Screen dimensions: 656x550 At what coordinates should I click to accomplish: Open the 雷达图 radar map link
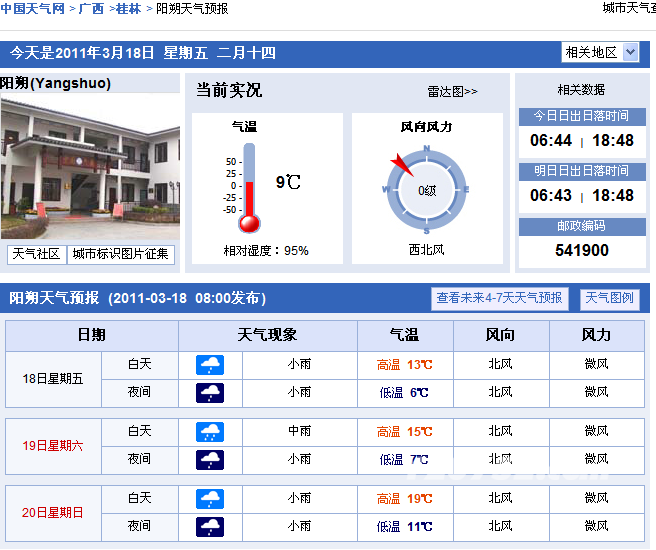coord(452,91)
